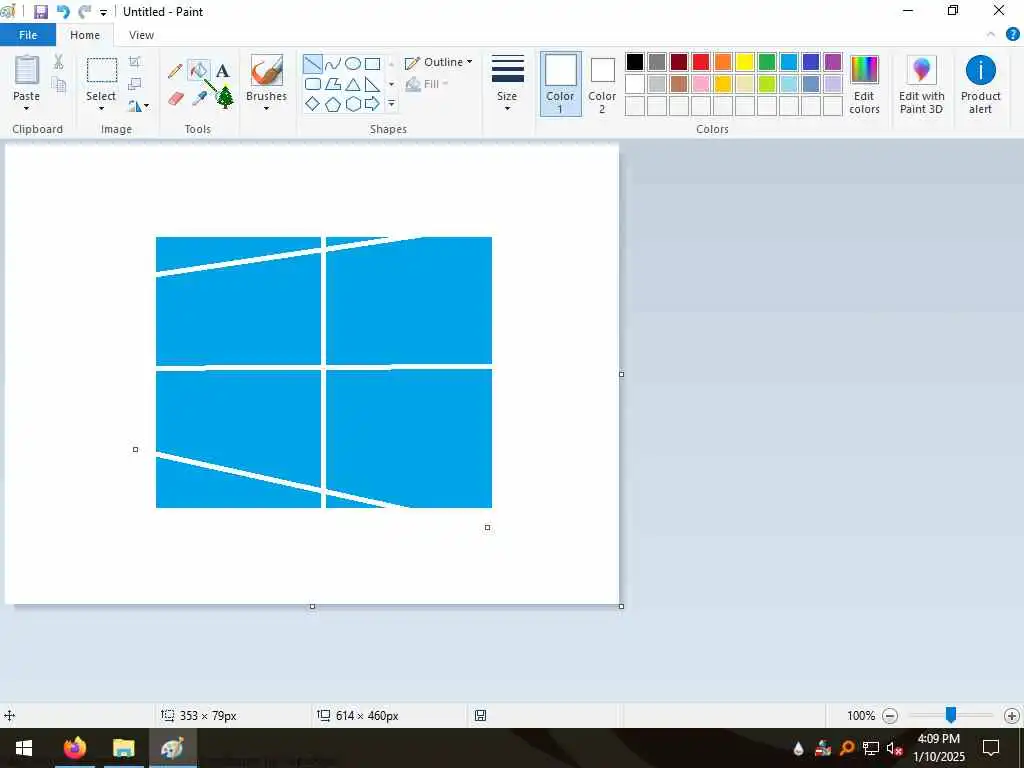This screenshot has width=1024, height=768.
Task: Click the Cut scissors icon
Action: tap(59, 62)
